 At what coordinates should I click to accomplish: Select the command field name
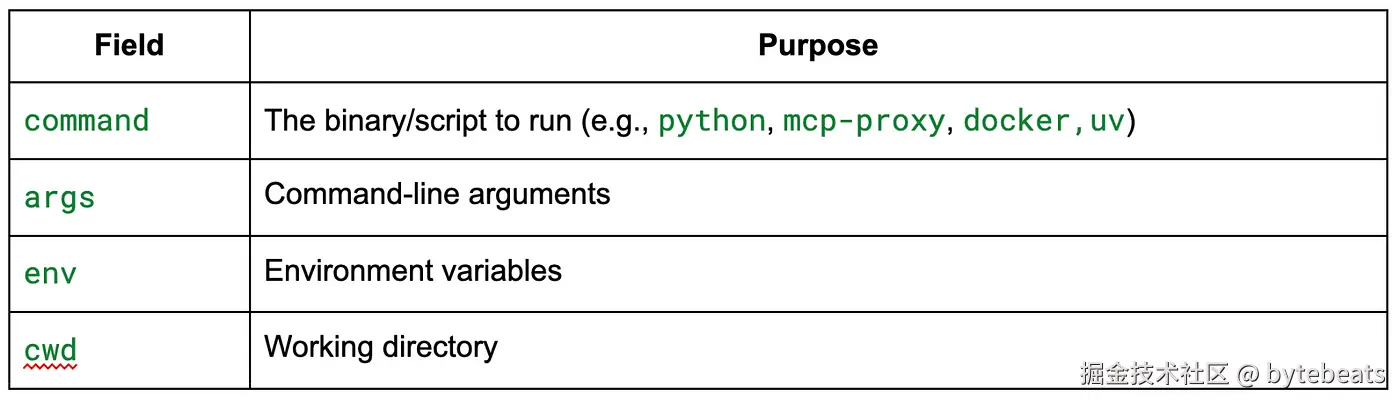coord(86,121)
